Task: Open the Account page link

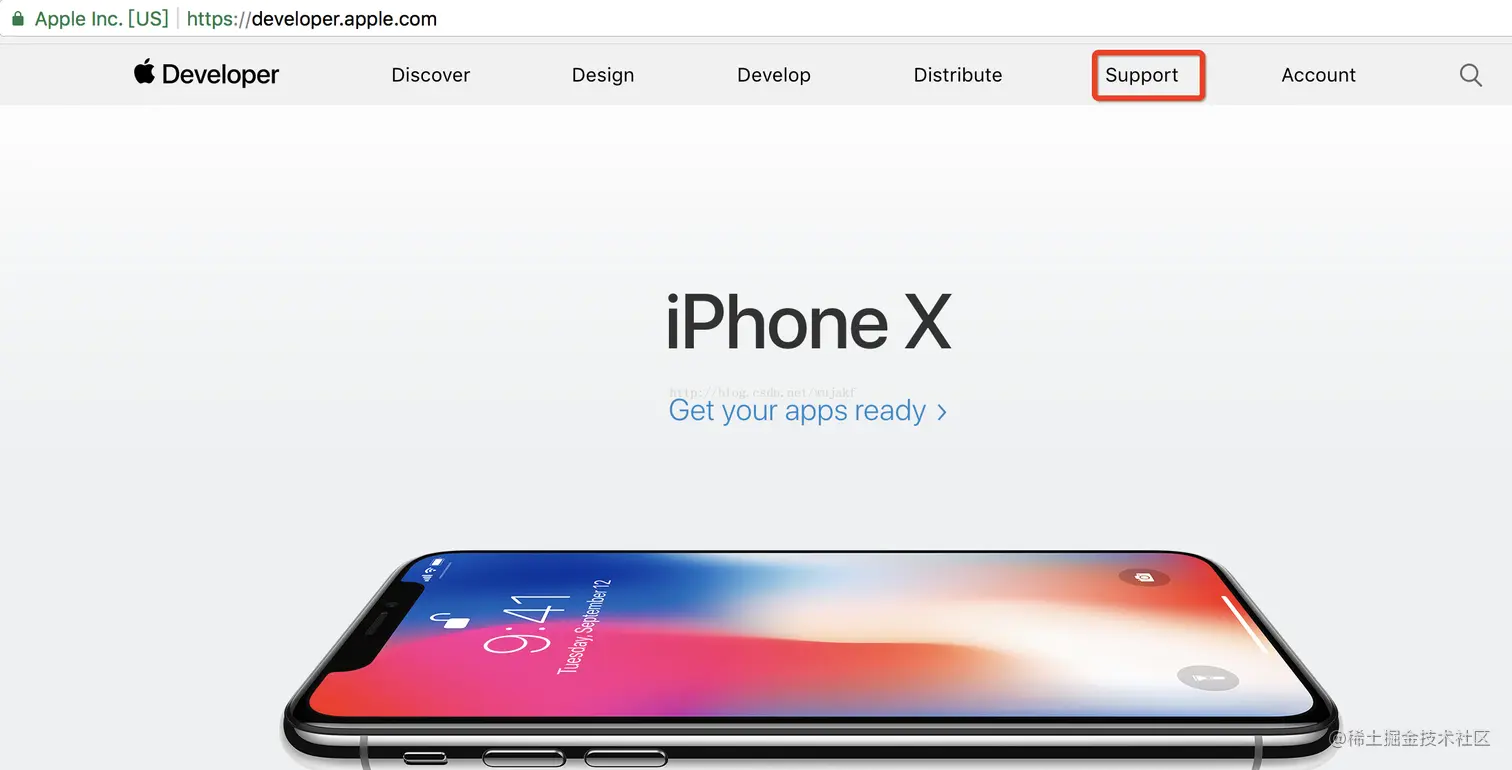Action: [x=1319, y=75]
